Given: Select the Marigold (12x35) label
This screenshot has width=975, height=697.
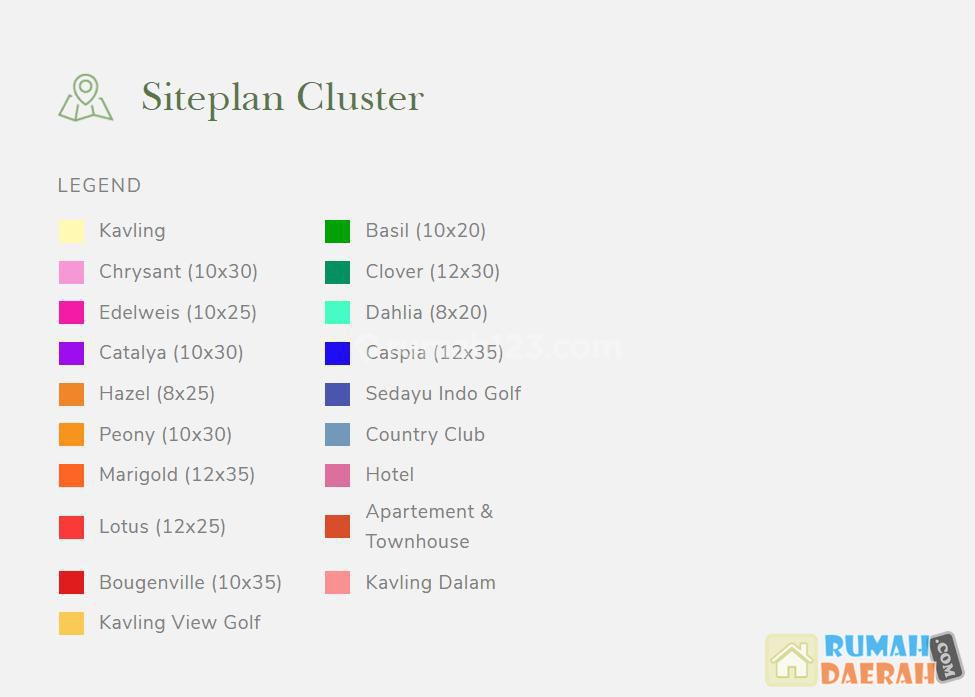Looking at the screenshot, I should (177, 475).
